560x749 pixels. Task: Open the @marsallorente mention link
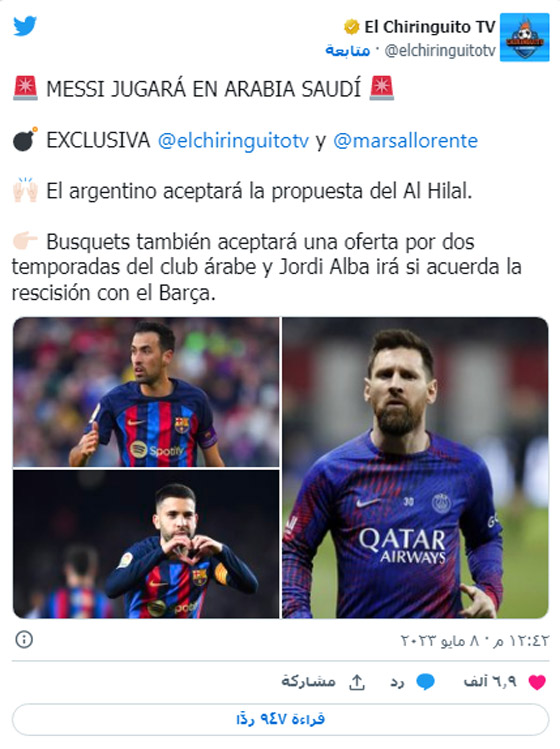[405, 140]
